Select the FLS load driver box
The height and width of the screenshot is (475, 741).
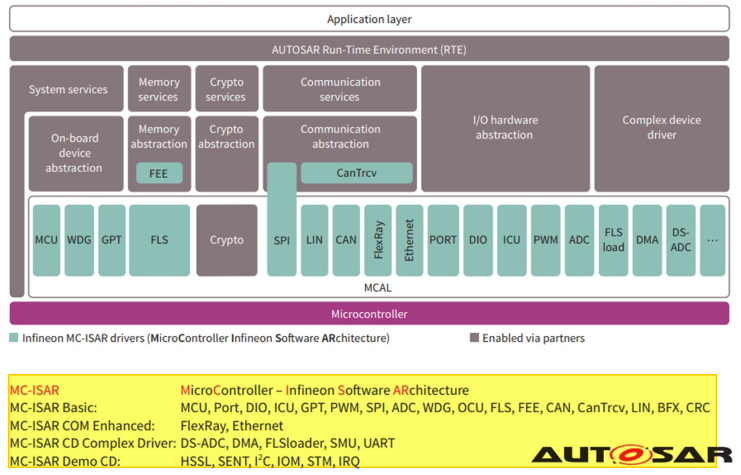[x=613, y=240]
